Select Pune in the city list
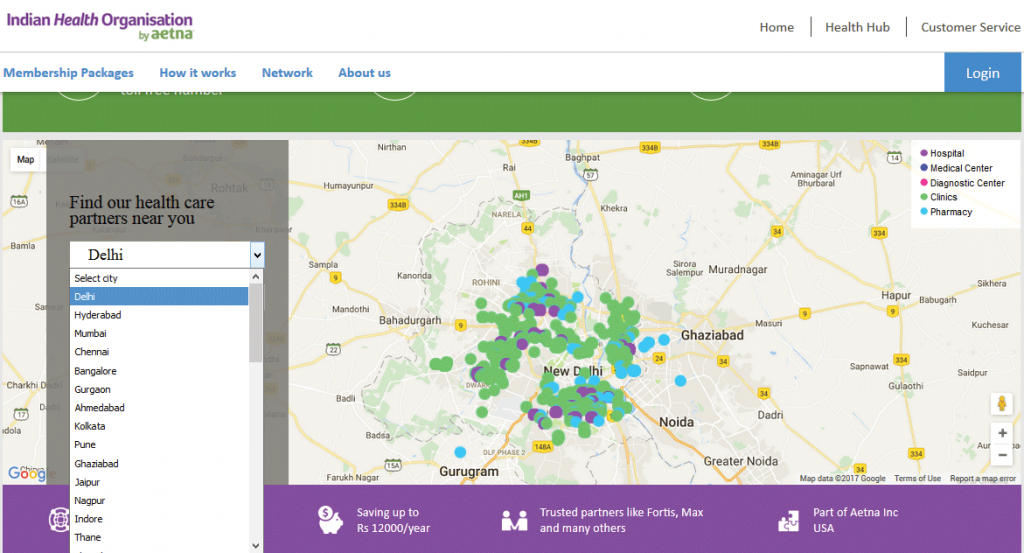1024x553 pixels. [x=159, y=445]
